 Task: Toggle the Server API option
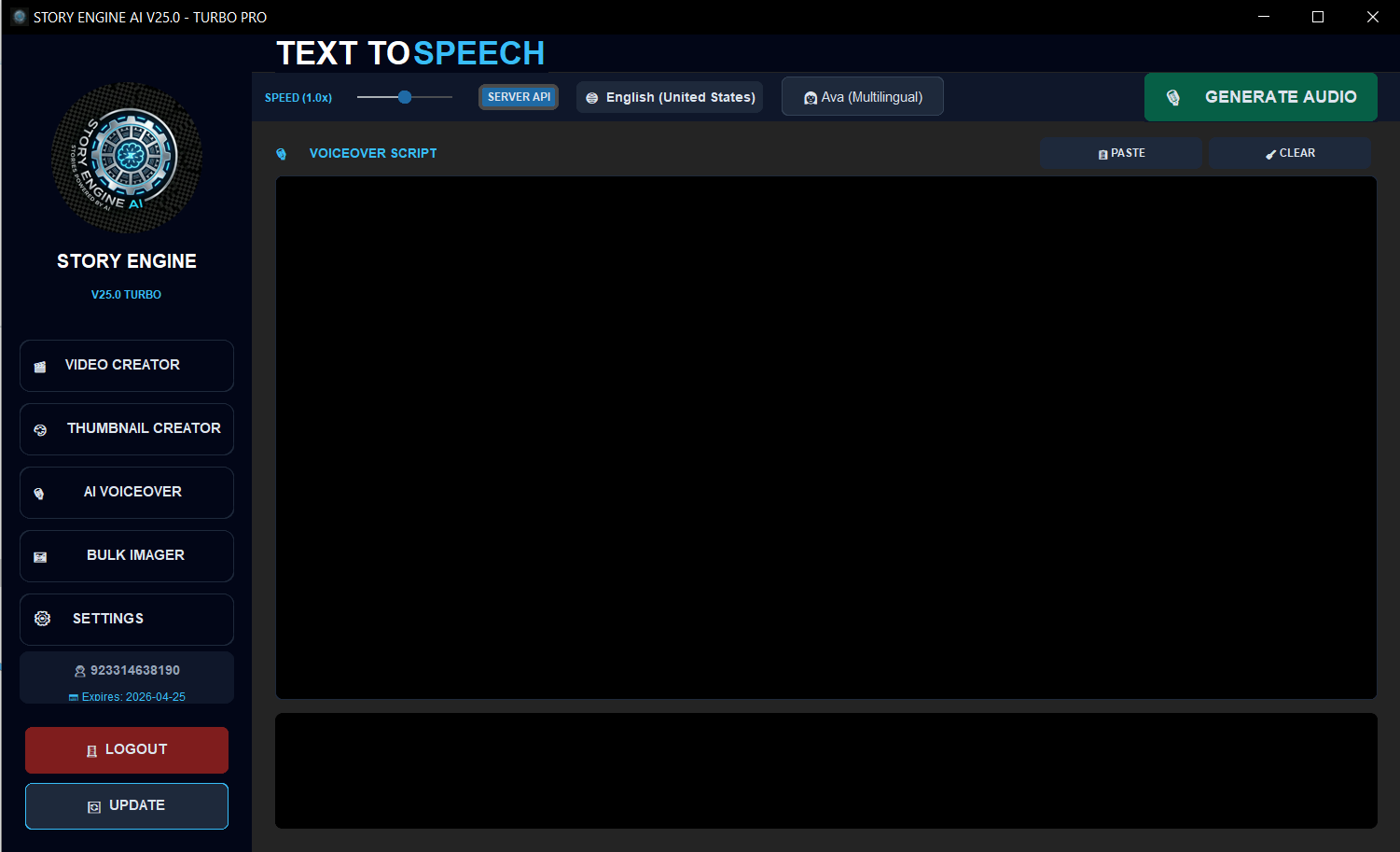[518, 96]
